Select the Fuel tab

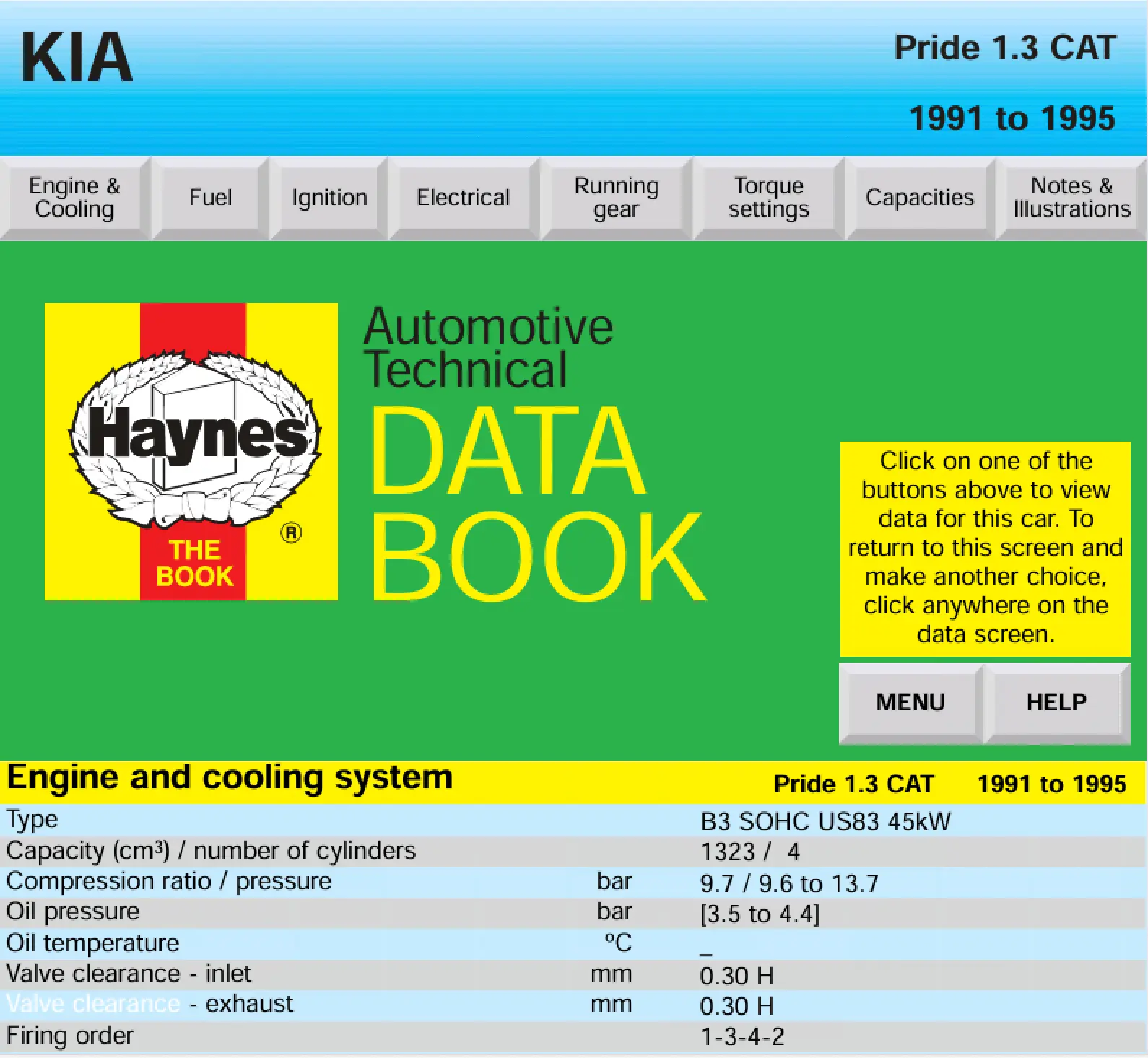point(210,198)
